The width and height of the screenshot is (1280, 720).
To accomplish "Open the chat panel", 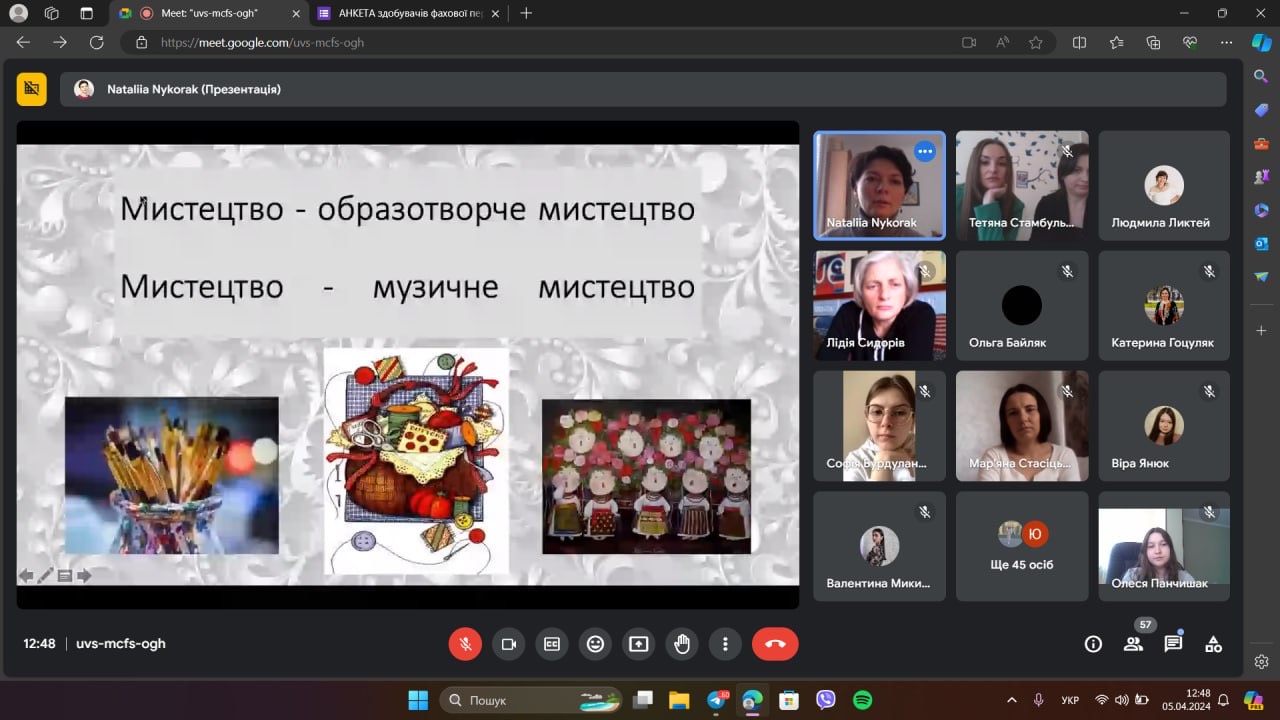I will (1173, 644).
